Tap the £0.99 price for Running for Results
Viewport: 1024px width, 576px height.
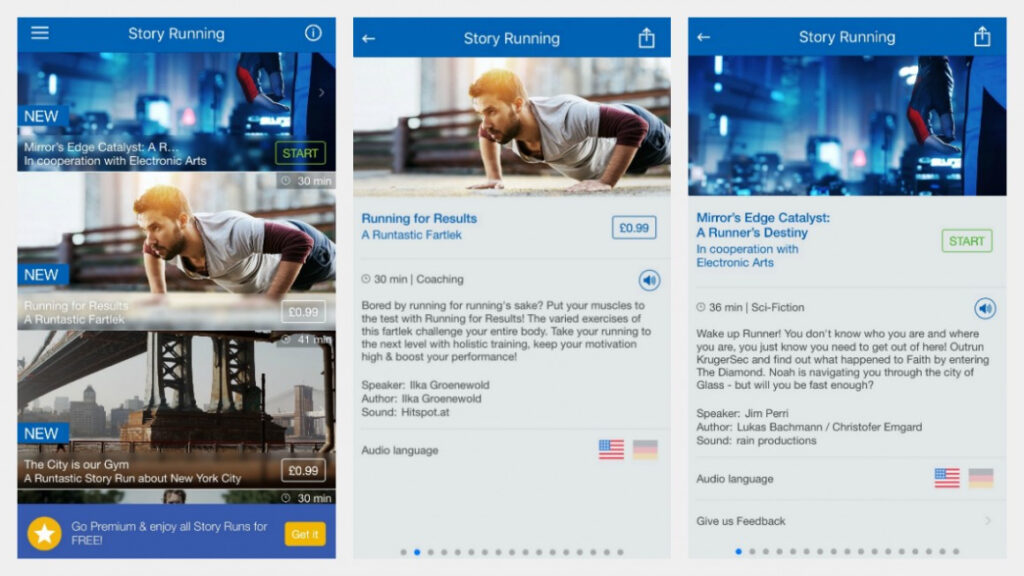(x=633, y=226)
